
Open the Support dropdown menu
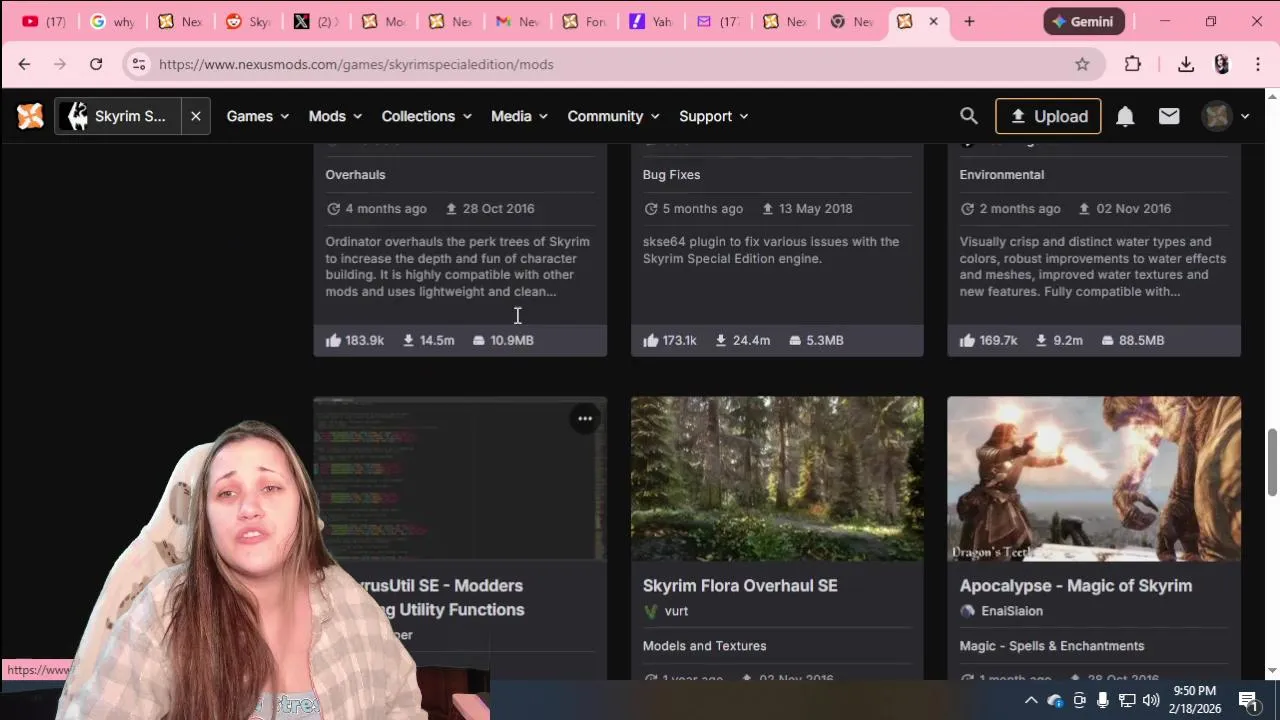[714, 116]
